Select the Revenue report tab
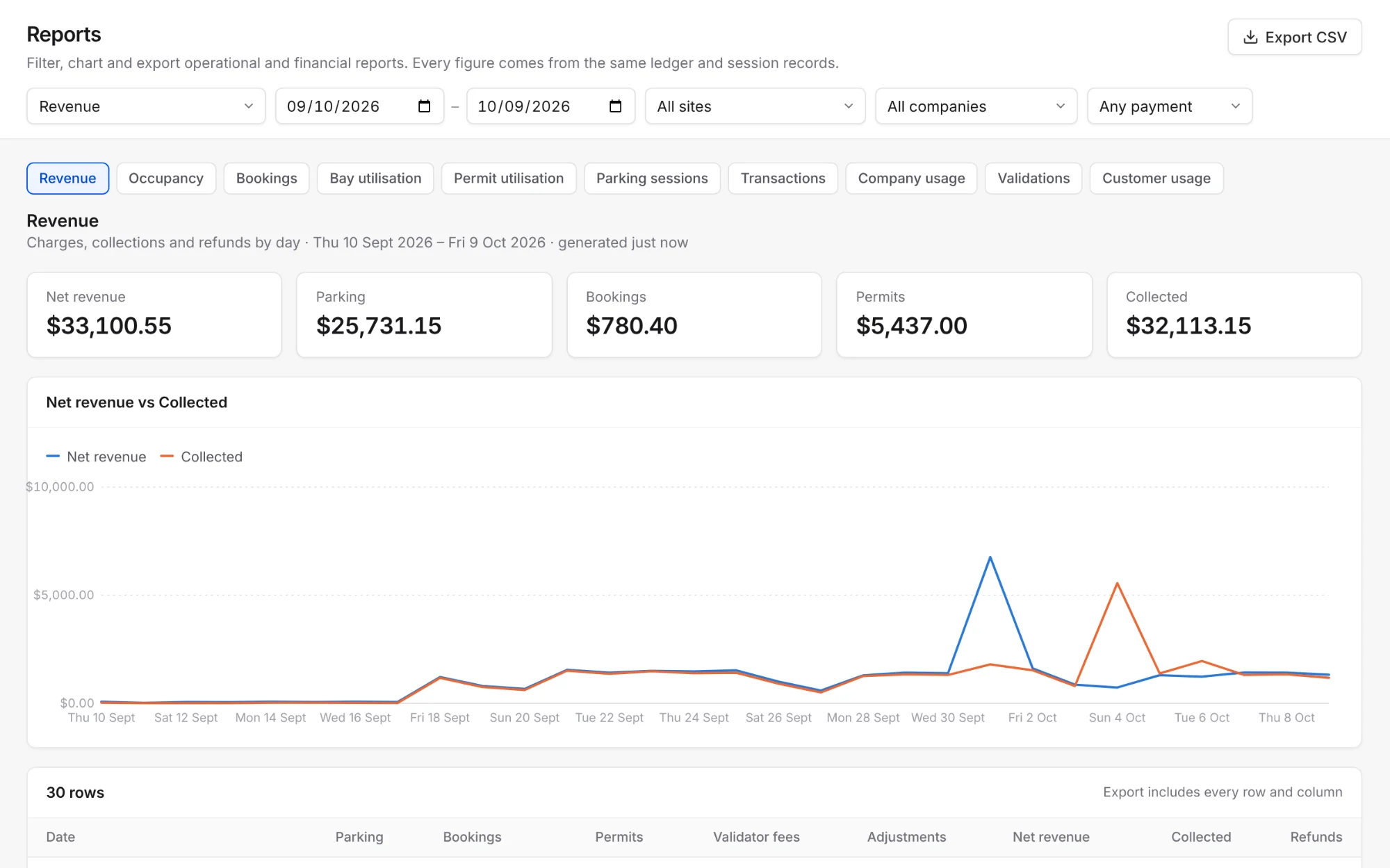The width and height of the screenshot is (1390, 868). click(x=67, y=179)
